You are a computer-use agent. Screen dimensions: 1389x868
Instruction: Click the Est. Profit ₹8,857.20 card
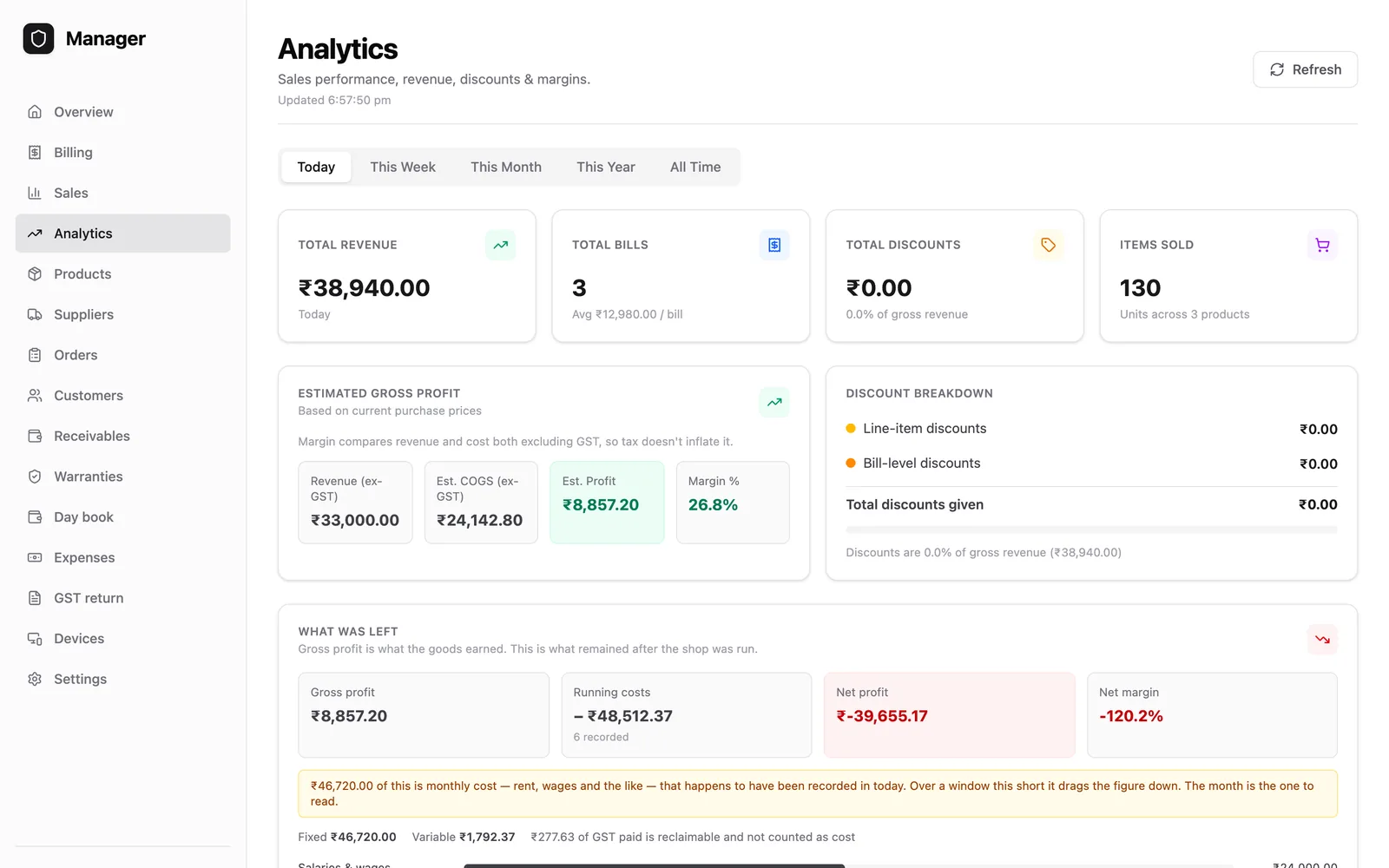607,503
